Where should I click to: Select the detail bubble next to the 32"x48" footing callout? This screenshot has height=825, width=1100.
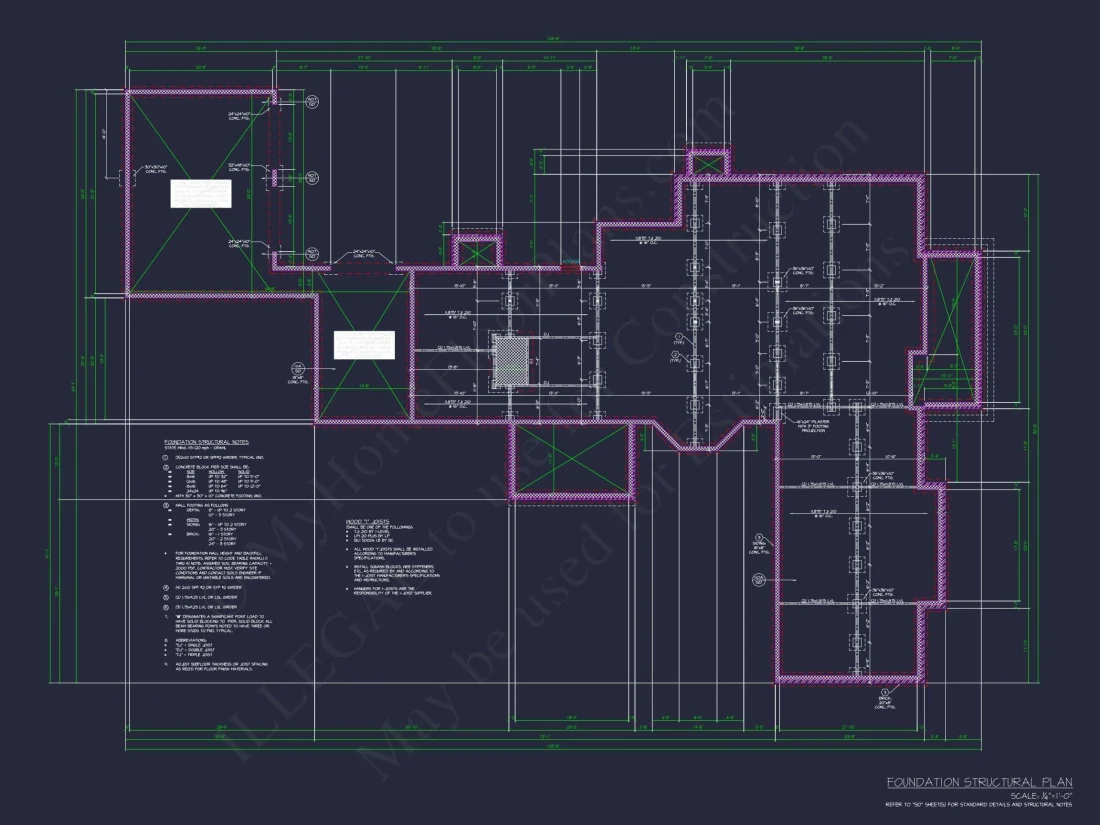(312, 177)
